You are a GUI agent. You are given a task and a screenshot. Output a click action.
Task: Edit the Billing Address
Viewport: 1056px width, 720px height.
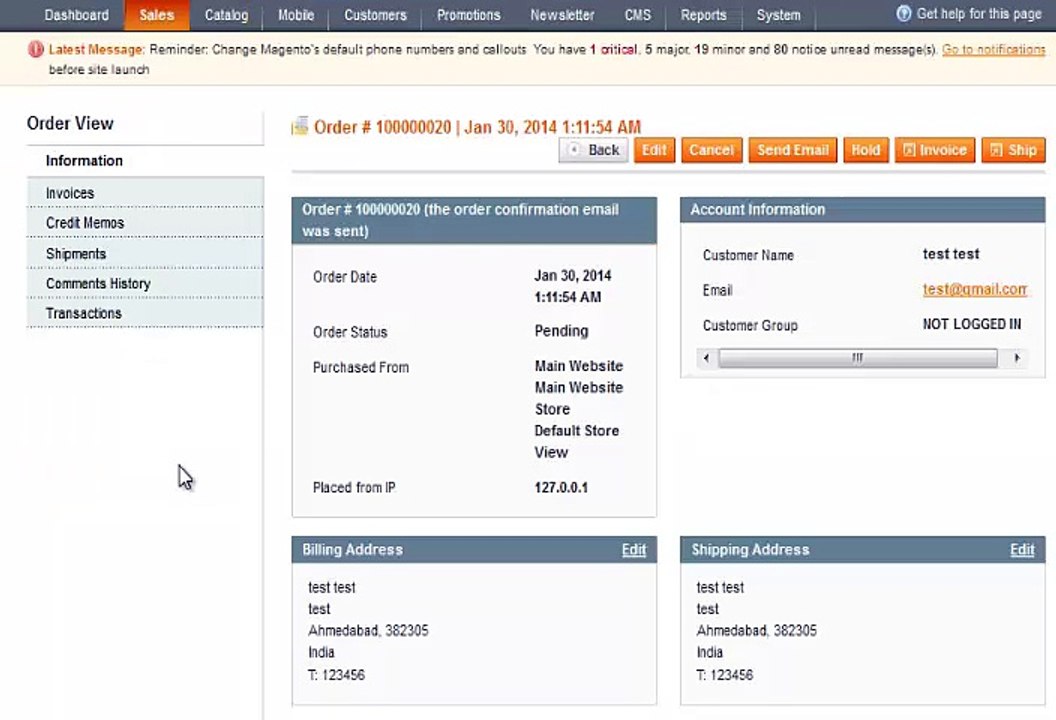[x=634, y=550]
